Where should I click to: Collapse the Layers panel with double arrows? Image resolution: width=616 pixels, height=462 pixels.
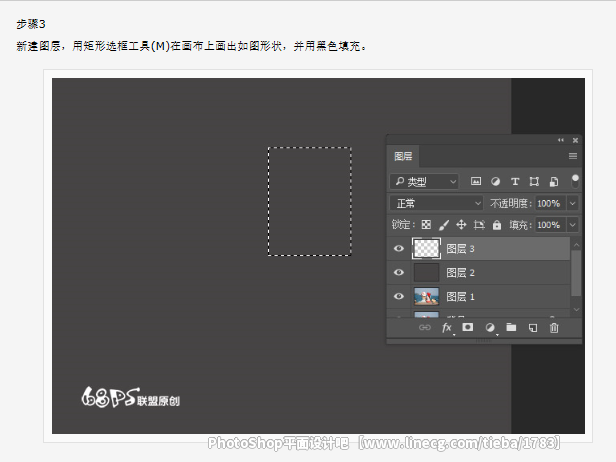[561, 140]
